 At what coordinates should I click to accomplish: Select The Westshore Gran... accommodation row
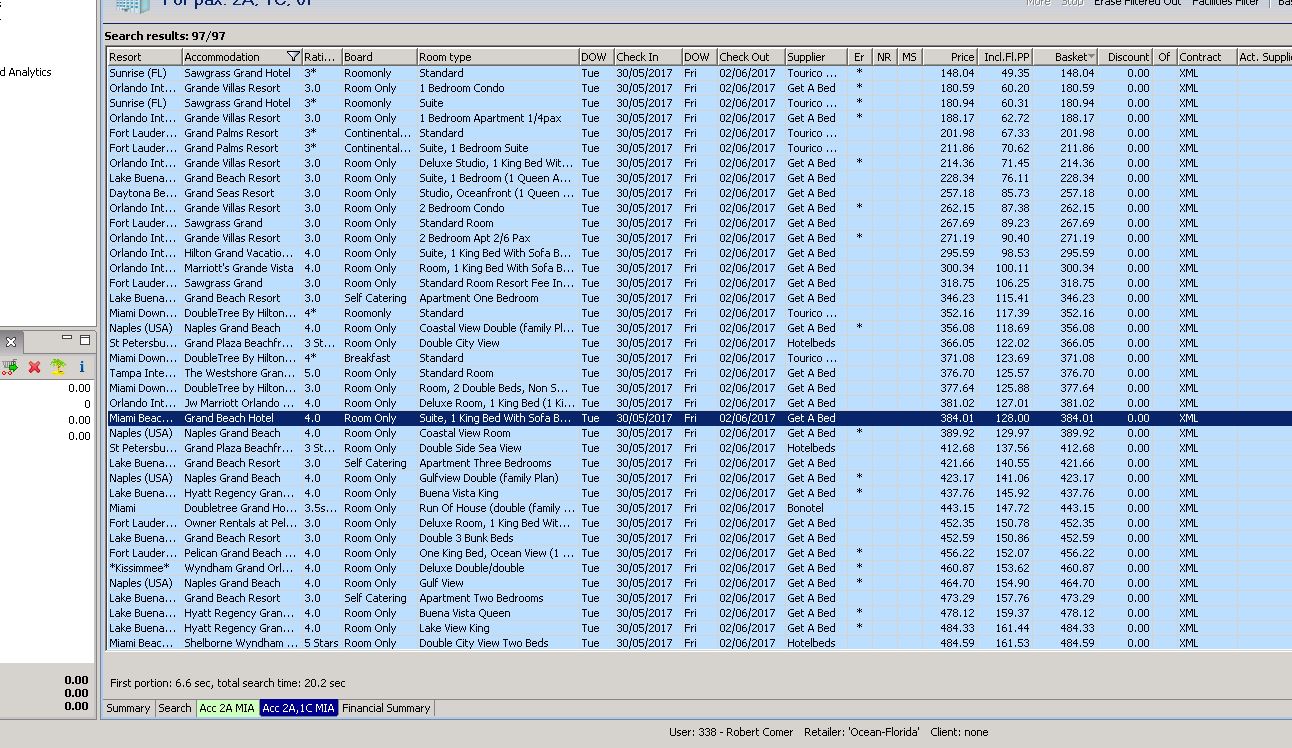coord(699,373)
